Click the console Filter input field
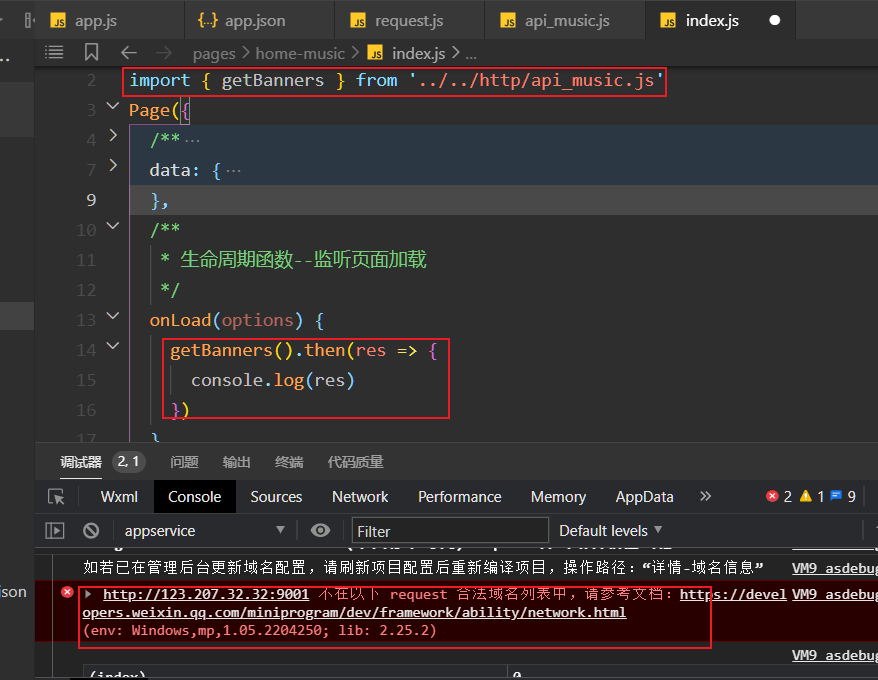878x680 pixels. click(x=450, y=531)
